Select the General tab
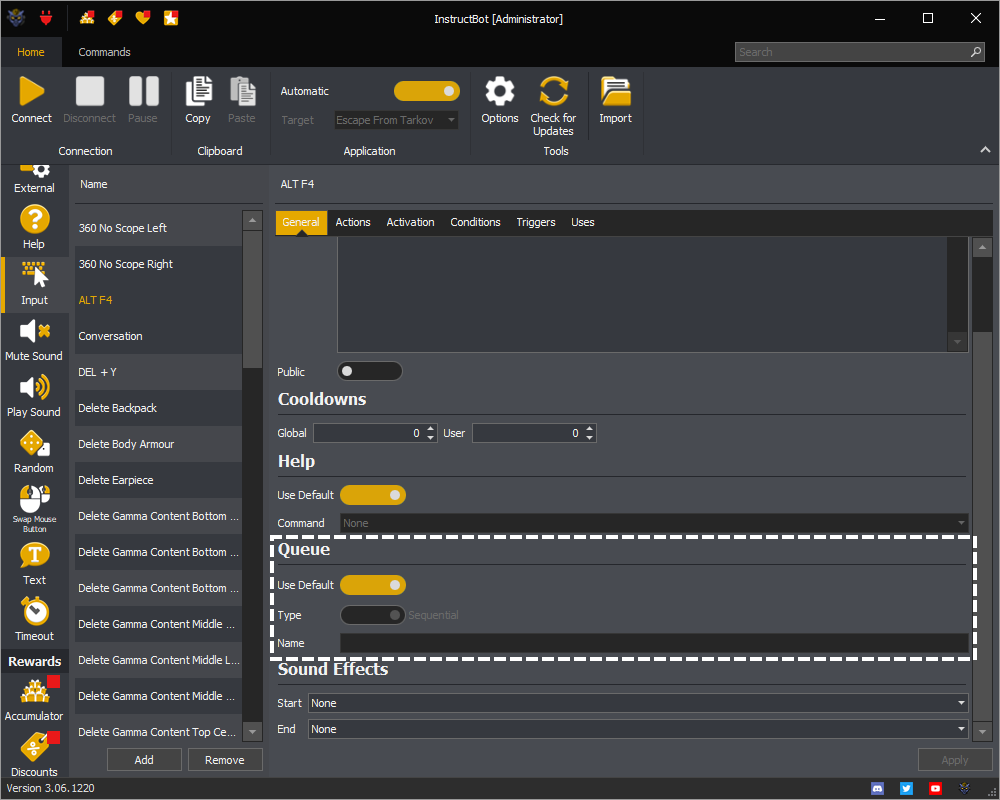 301,222
